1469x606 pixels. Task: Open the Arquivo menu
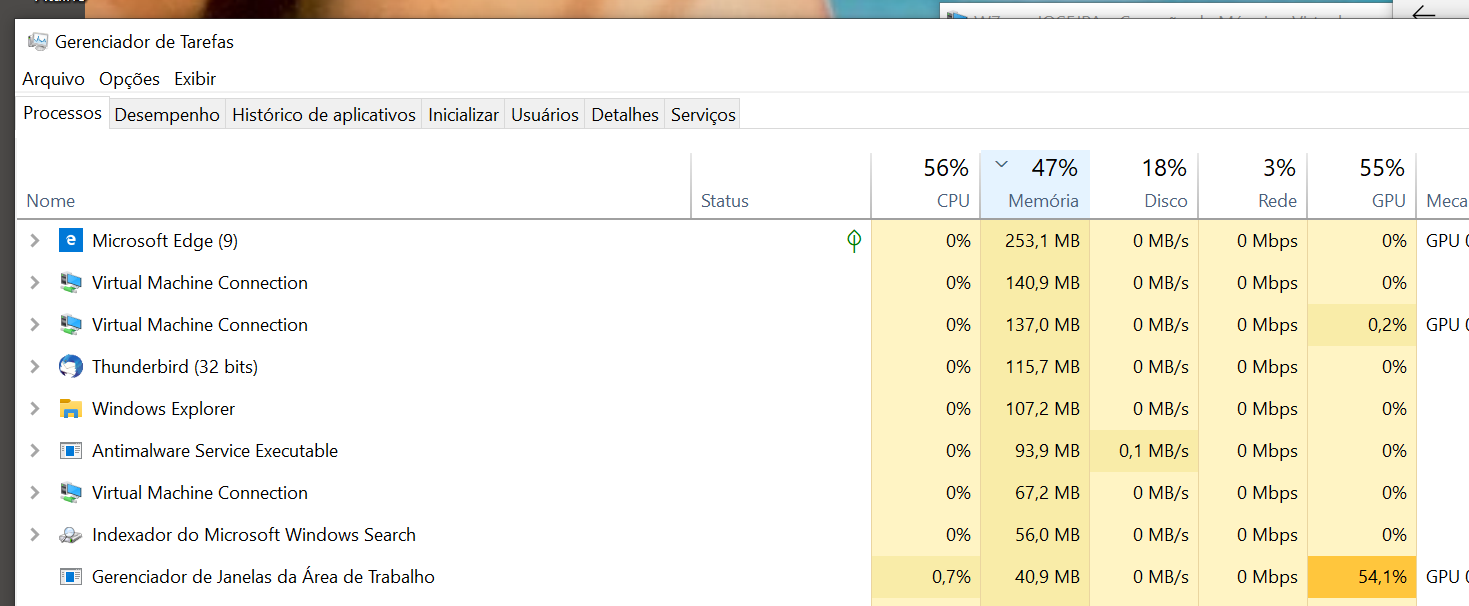[54, 79]
